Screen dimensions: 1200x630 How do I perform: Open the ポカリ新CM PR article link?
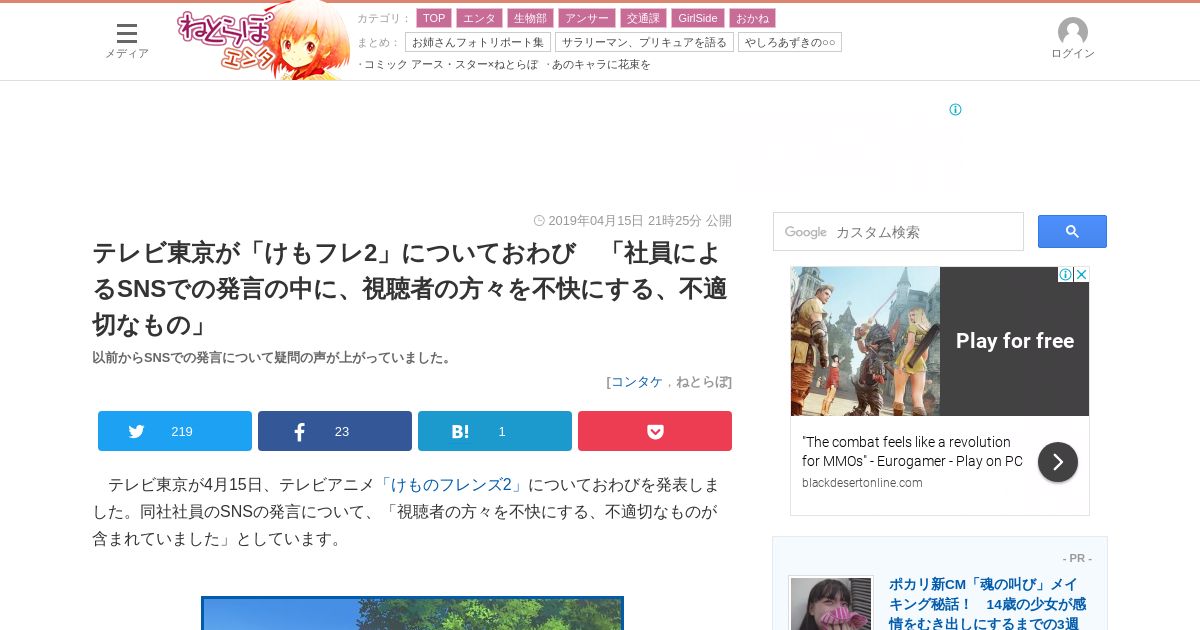pos(988,604)
